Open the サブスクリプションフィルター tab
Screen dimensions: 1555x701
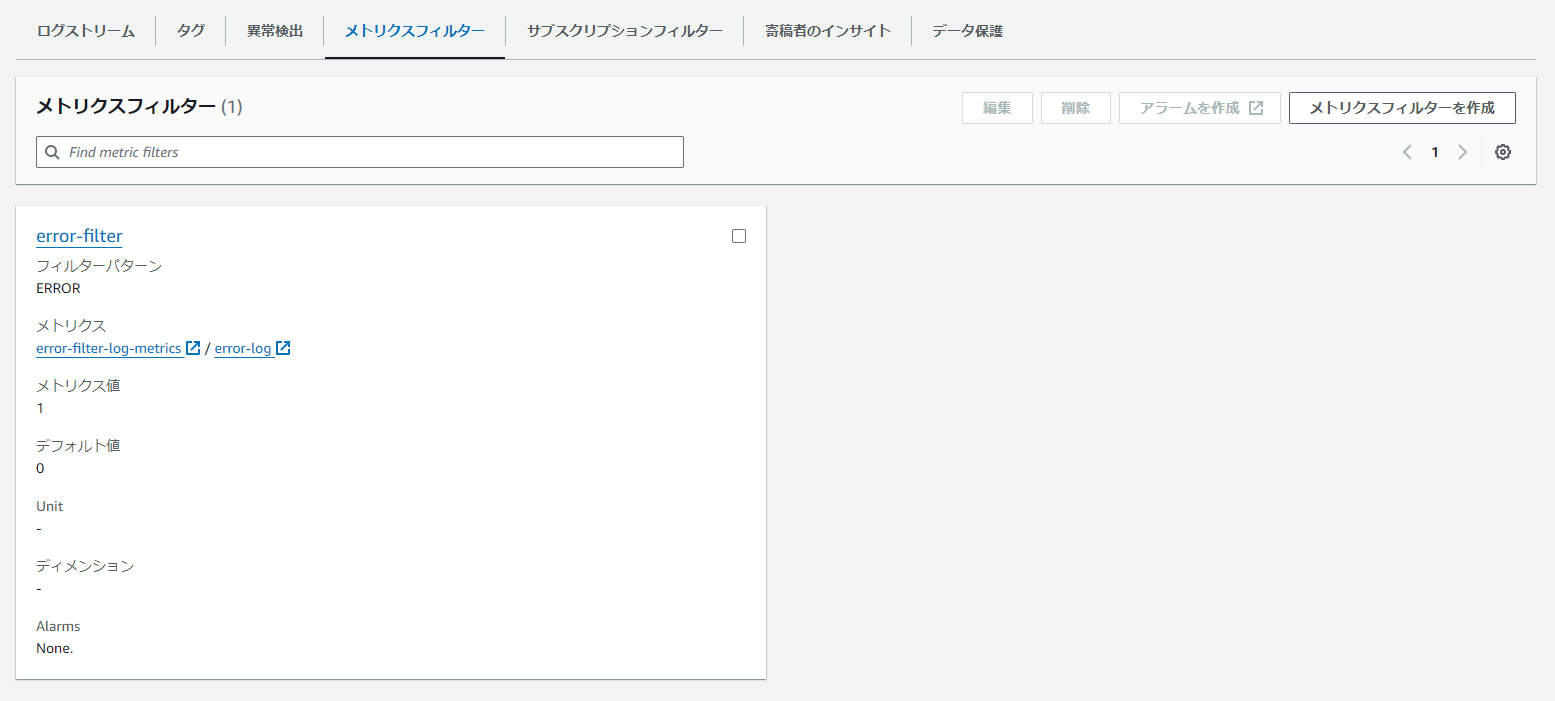[x=625, y=31]
